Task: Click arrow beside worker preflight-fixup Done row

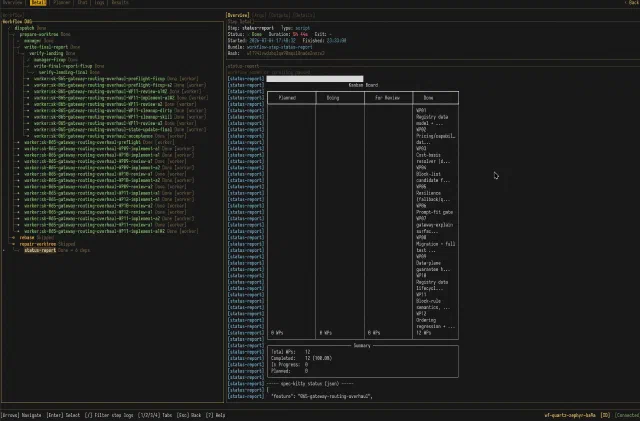Action: point(28,79)
